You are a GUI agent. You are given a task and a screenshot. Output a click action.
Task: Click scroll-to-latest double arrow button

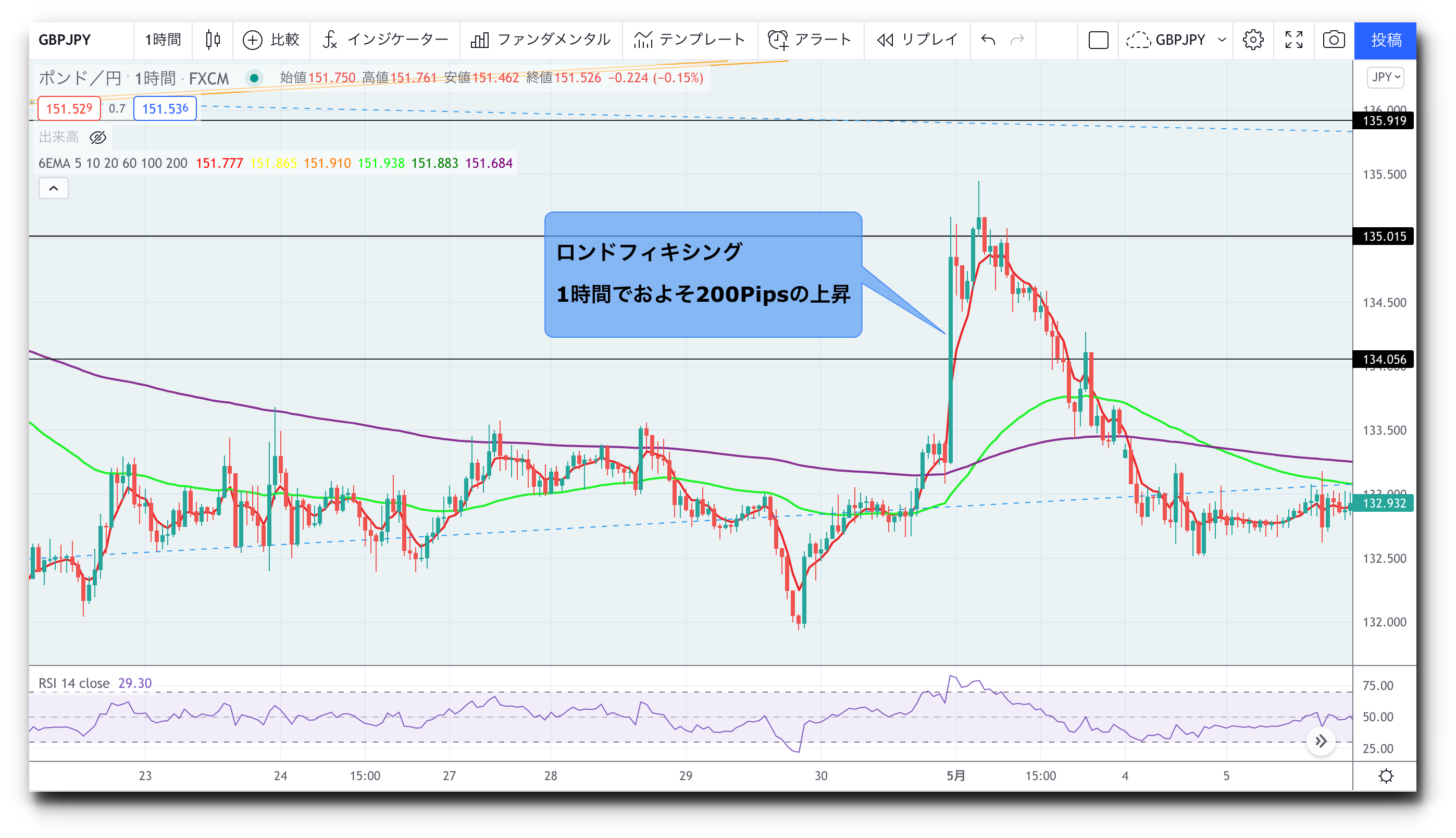(1321, 741)
